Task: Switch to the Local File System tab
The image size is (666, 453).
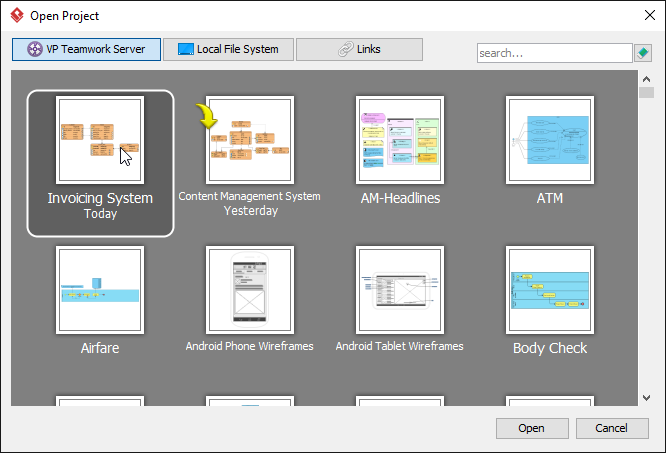Action: pyautogui.click(x=229, y=49)
